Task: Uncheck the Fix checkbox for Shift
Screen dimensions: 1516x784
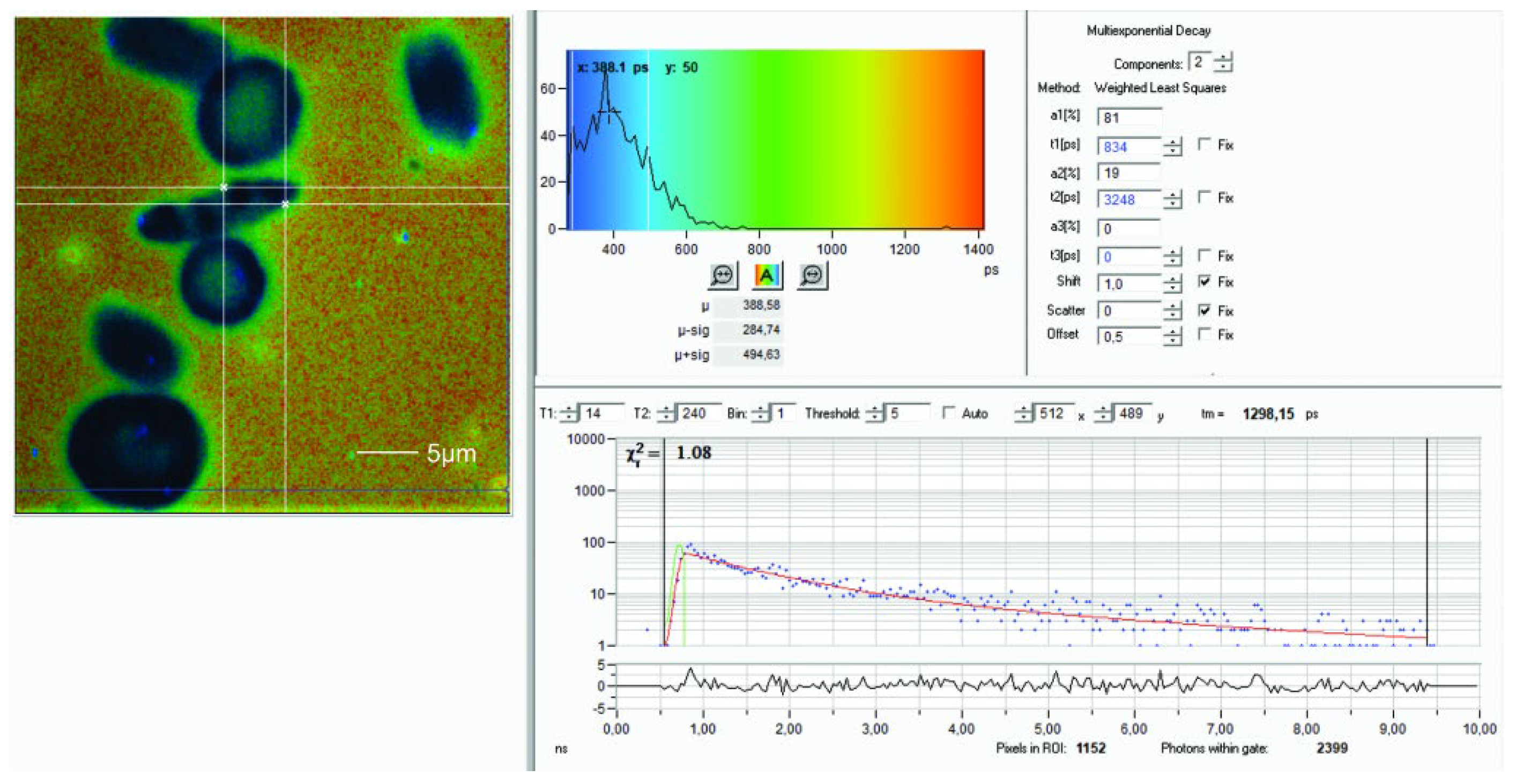Action: [1204, 282]
